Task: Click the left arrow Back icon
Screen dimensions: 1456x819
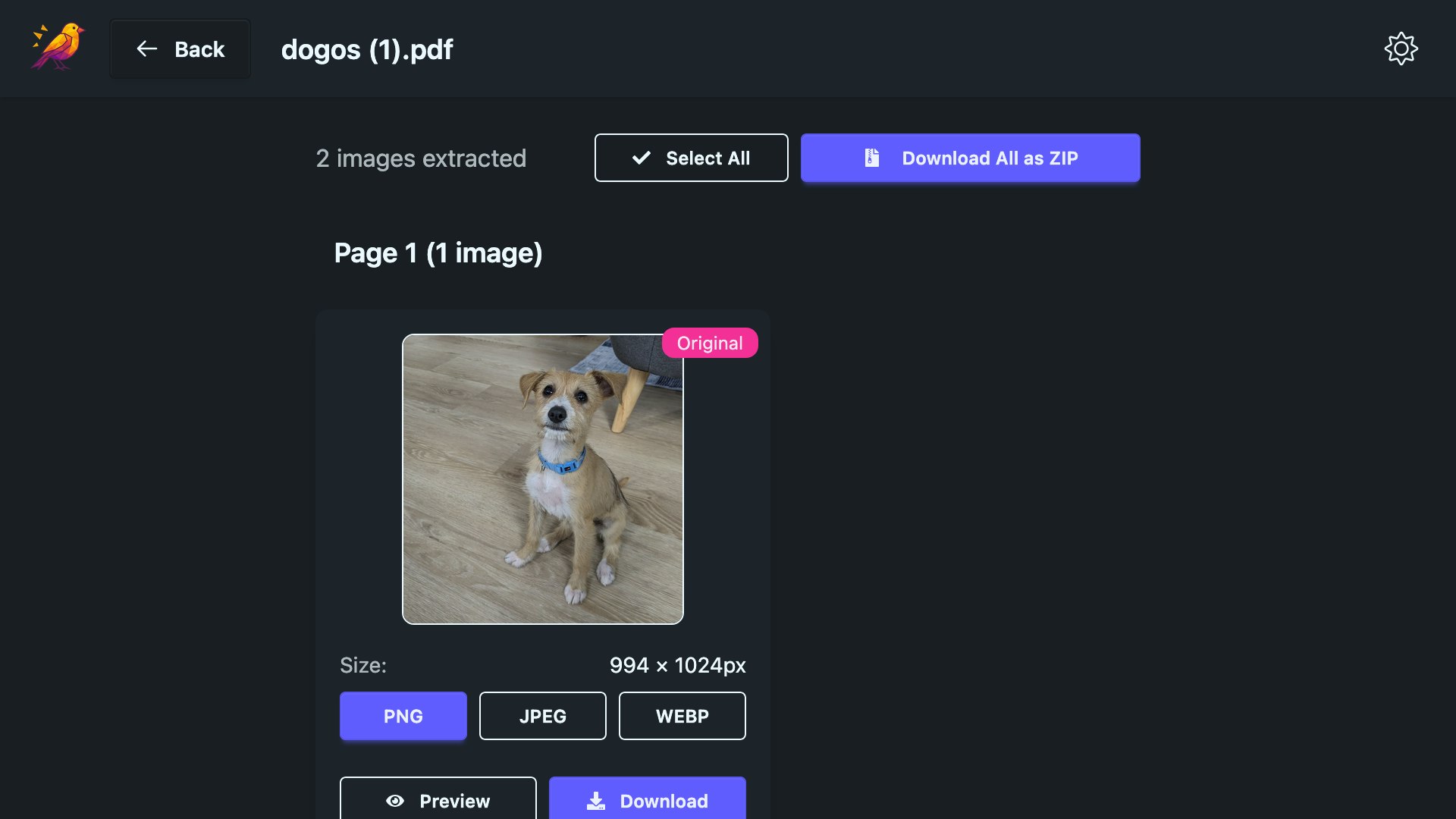Action: click(146, 49)
